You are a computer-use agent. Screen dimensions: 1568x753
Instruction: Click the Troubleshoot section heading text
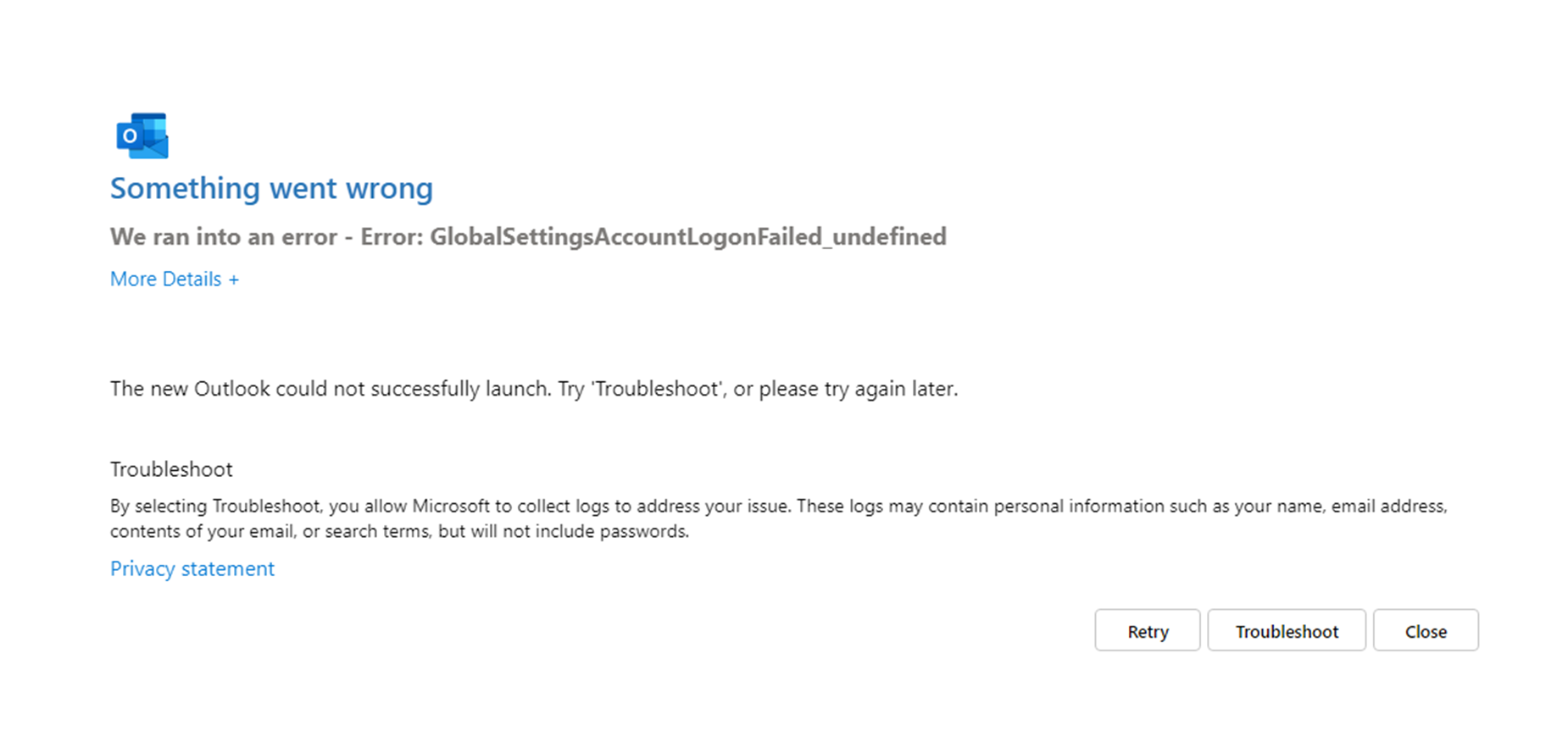point(170,468)
